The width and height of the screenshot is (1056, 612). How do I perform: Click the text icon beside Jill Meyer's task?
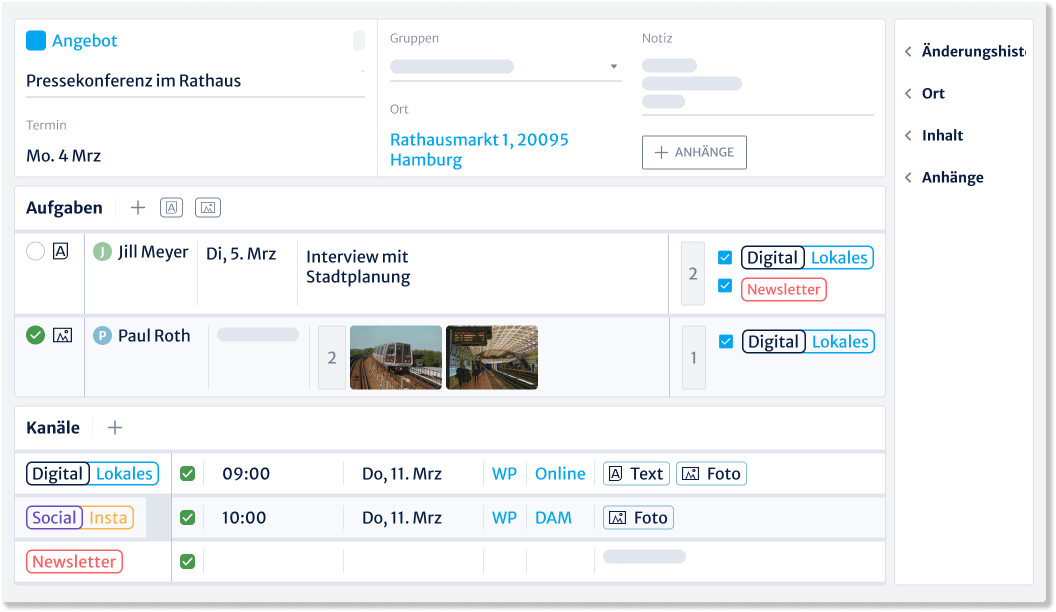[60, 251]
